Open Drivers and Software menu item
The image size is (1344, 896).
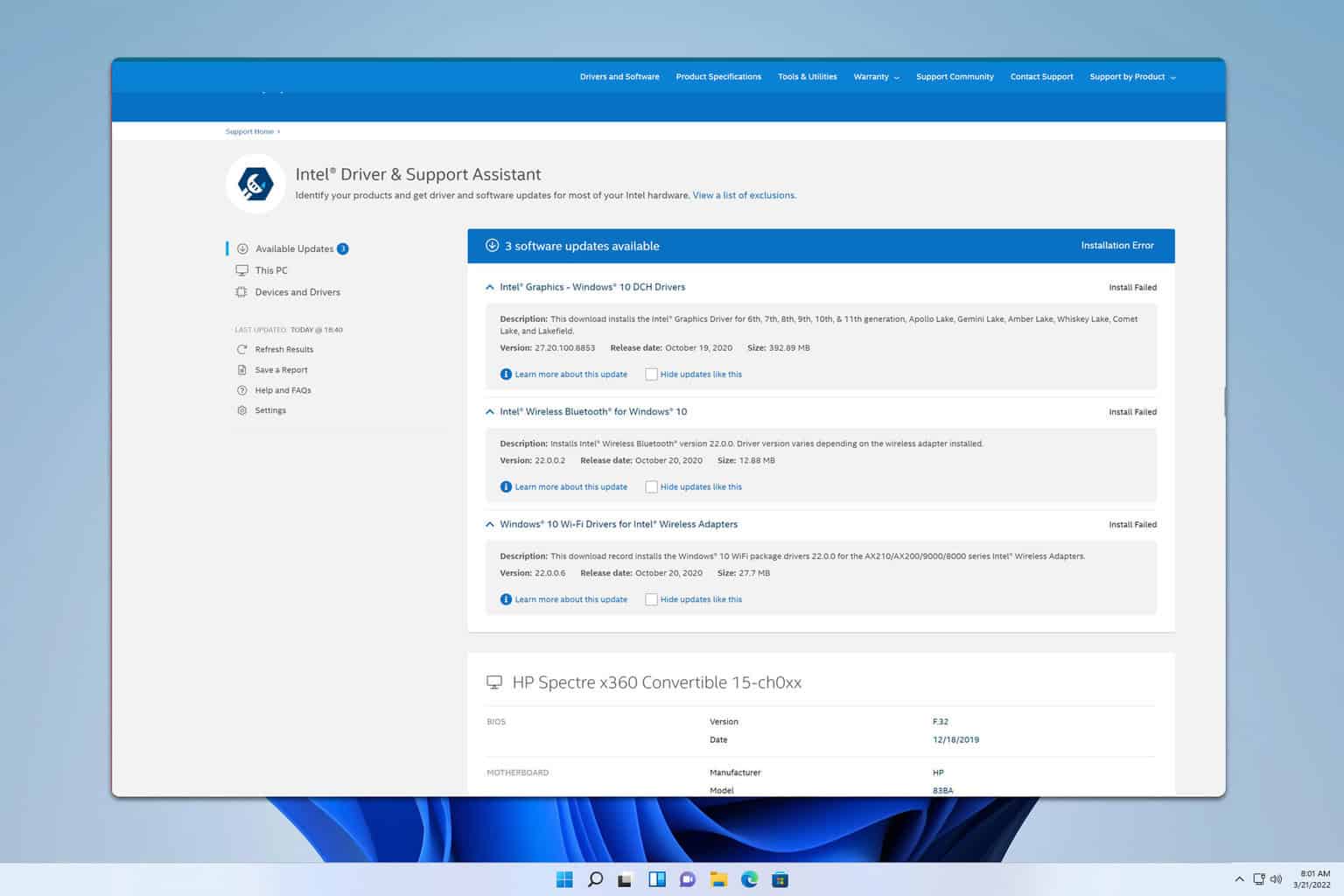point(619,77)
